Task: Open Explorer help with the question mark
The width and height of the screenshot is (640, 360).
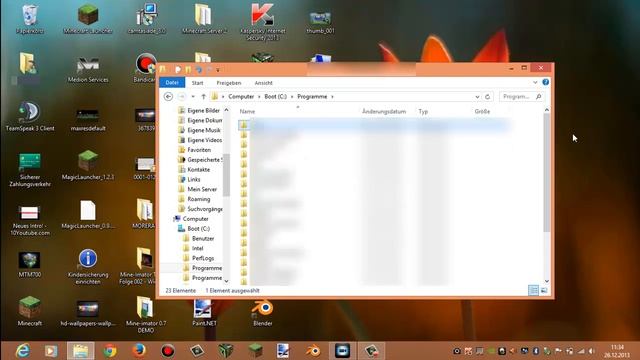Action: tap(546, 82)
